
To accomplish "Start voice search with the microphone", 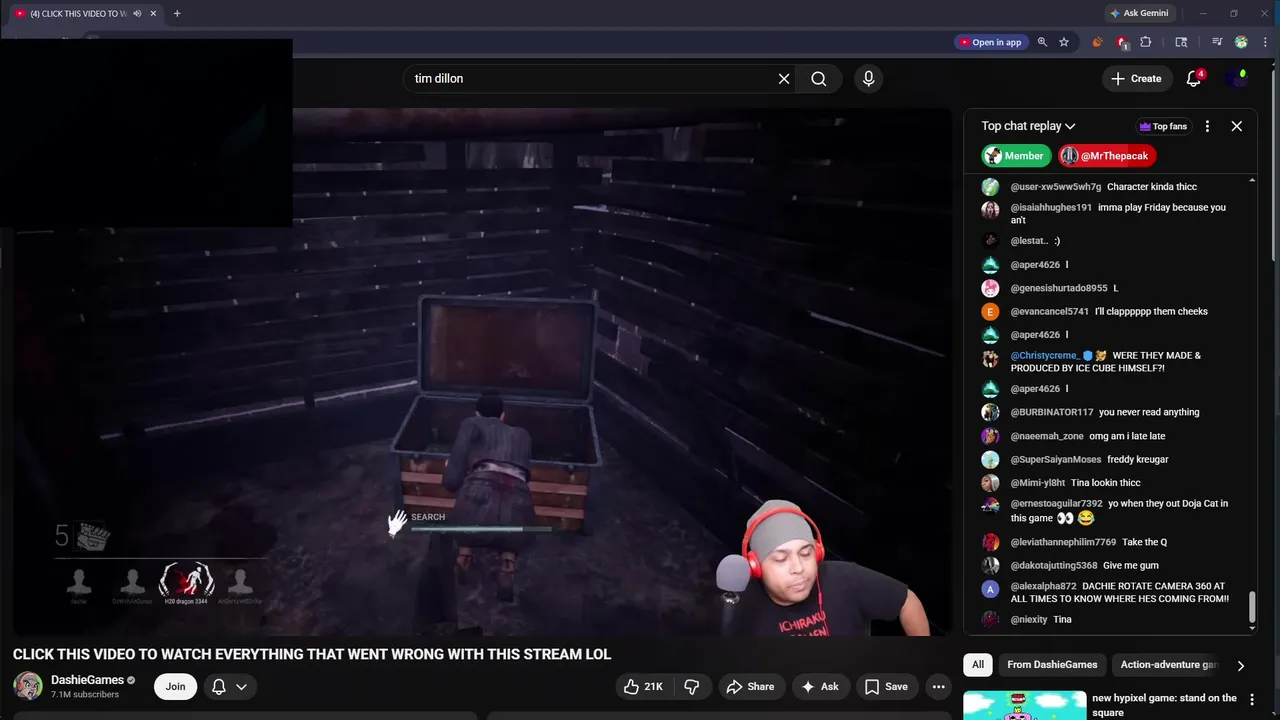I will tap(868, 79).
